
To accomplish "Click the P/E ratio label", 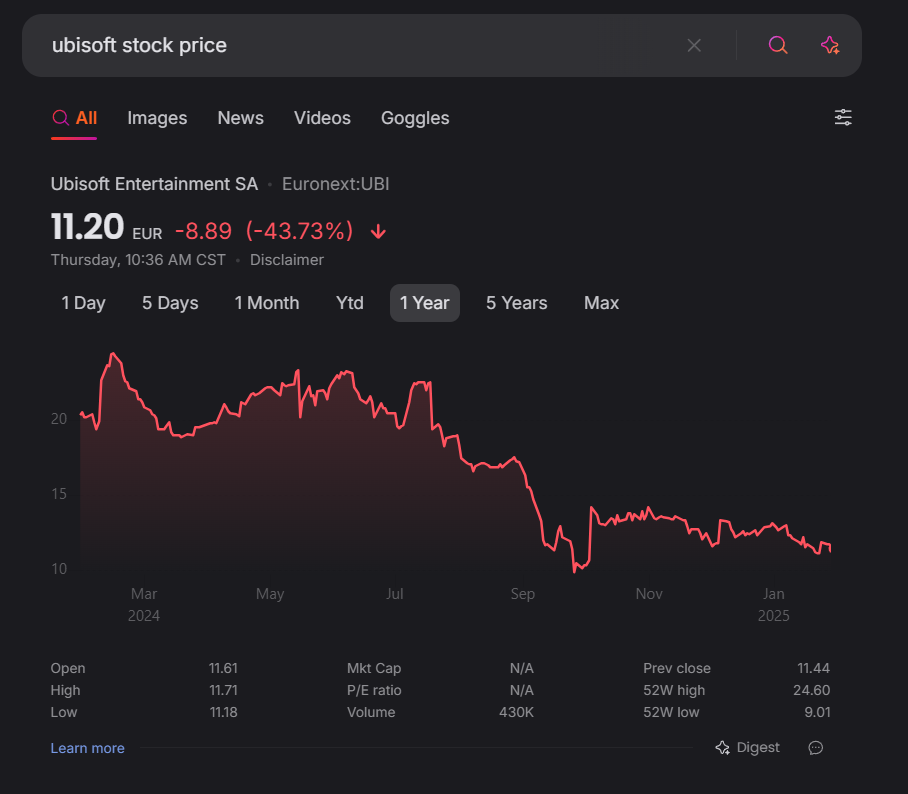I will point(374,690).
